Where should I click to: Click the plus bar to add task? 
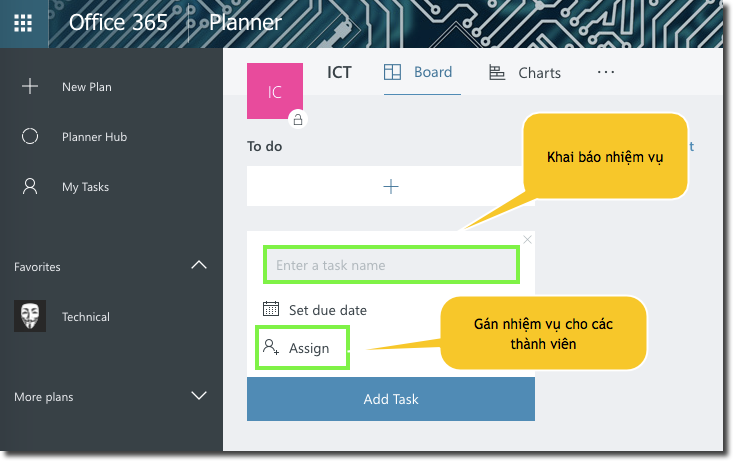(391, 186)
